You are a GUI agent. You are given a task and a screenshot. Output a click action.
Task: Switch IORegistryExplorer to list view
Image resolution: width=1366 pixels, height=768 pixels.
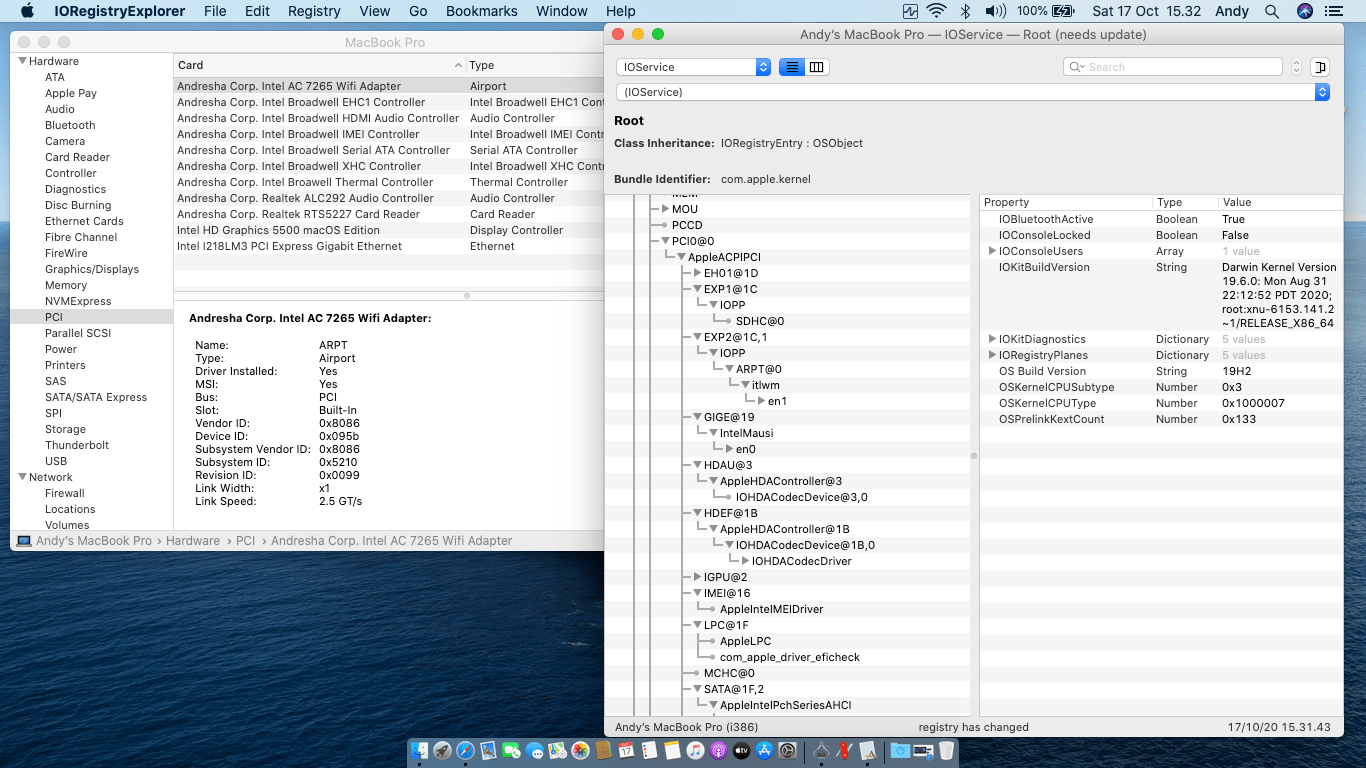[x=792, y=67]
